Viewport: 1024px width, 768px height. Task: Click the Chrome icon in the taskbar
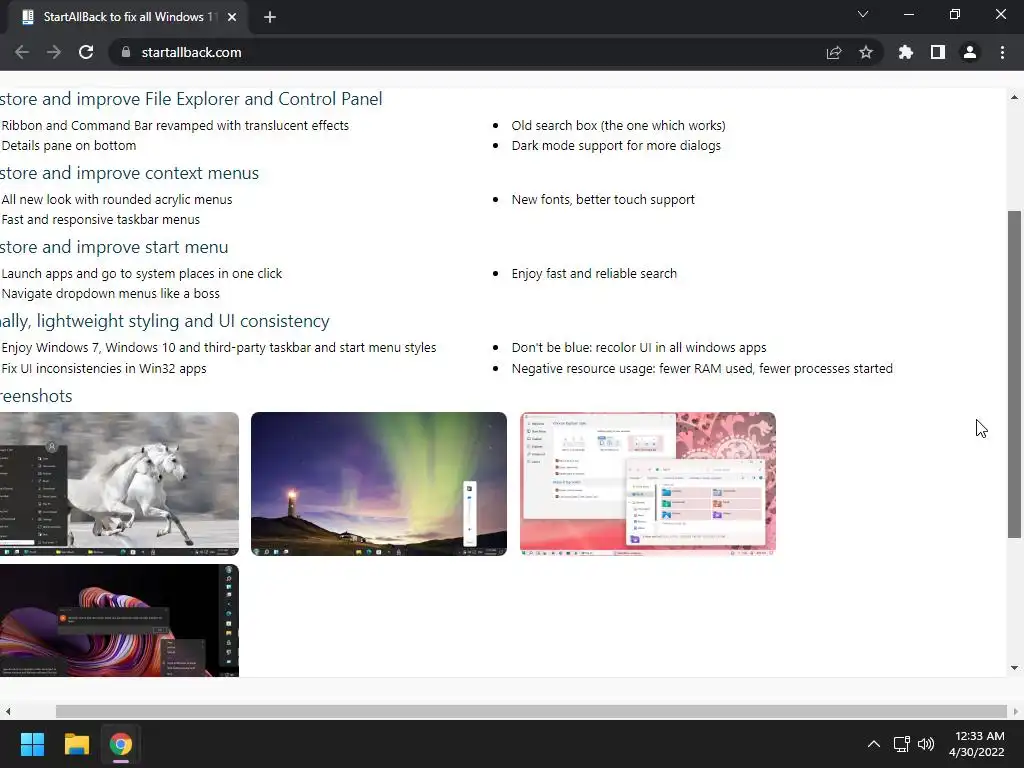point(121,744)
